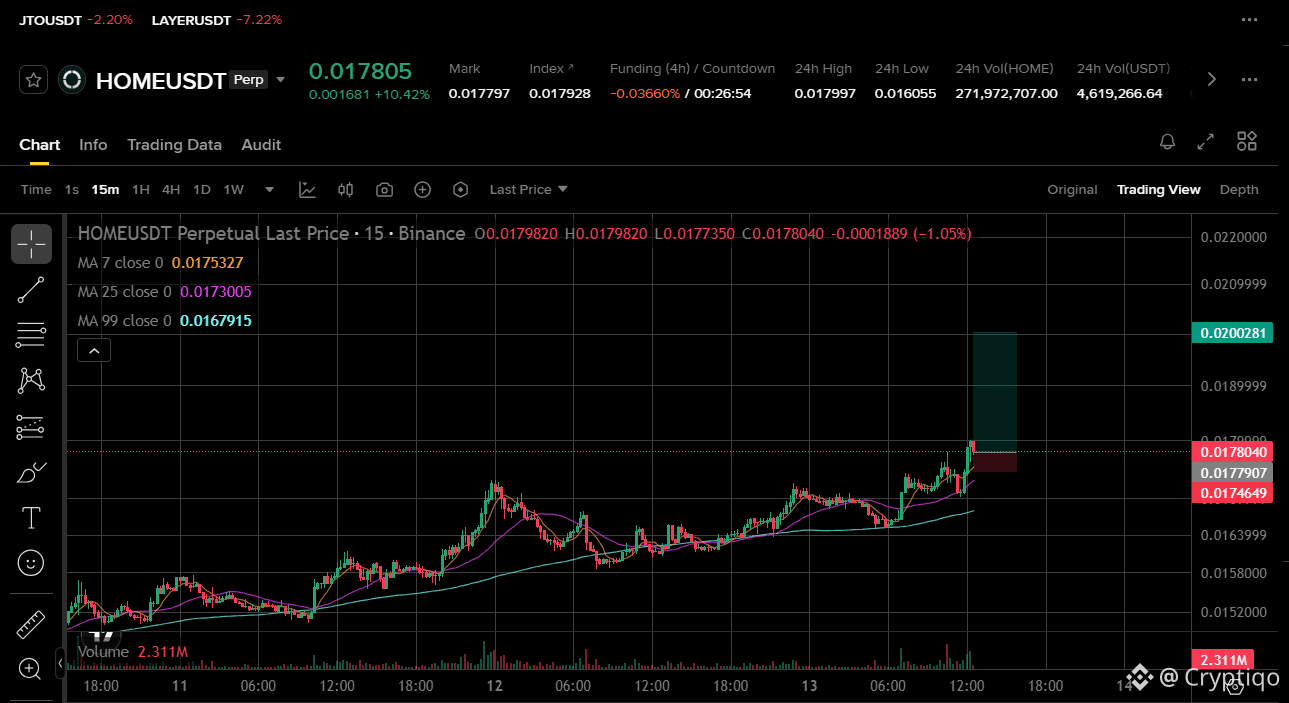Click the HOMEUSDT coin logo
The height and width of the screenshot is (703, 1289).
coord(72,80)
